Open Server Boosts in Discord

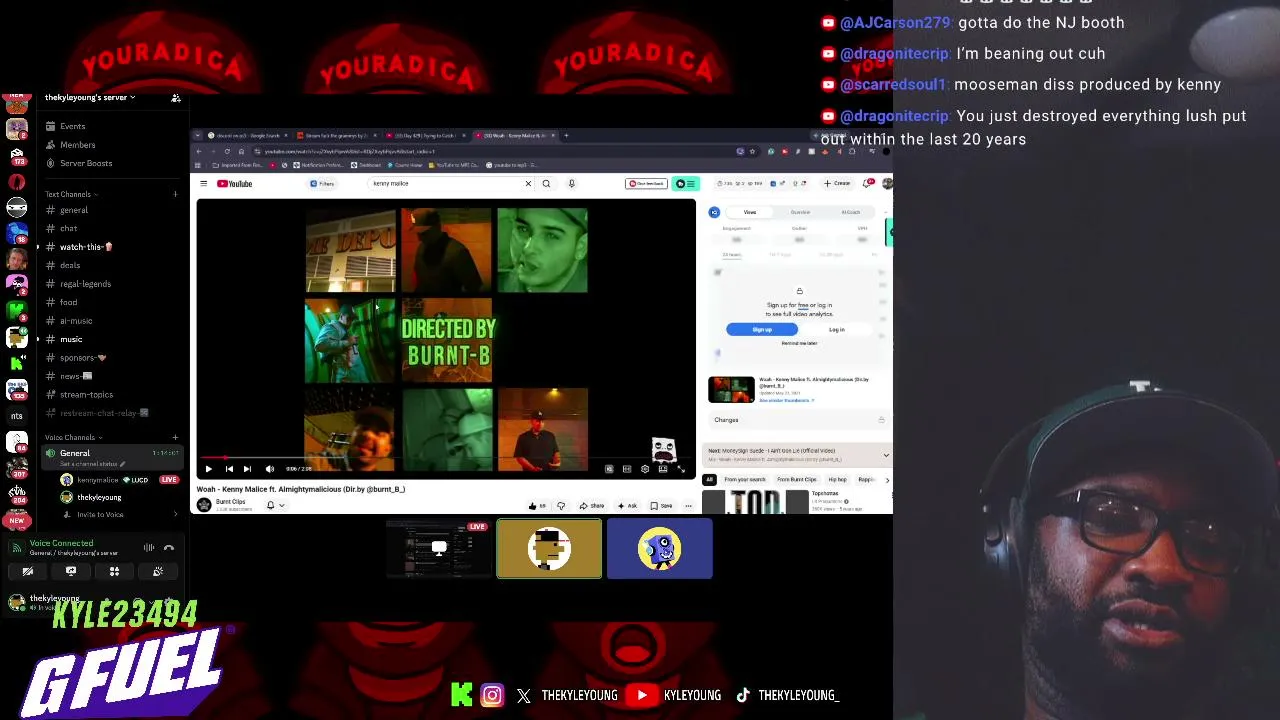coord(85,163)
